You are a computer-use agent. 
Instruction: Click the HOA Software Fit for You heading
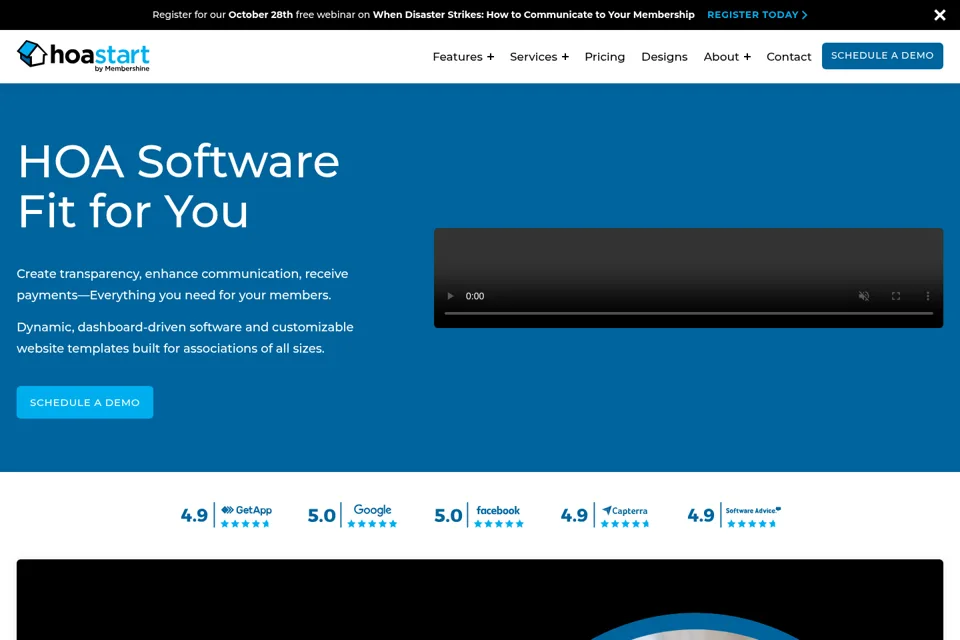(x=178, y=186)
